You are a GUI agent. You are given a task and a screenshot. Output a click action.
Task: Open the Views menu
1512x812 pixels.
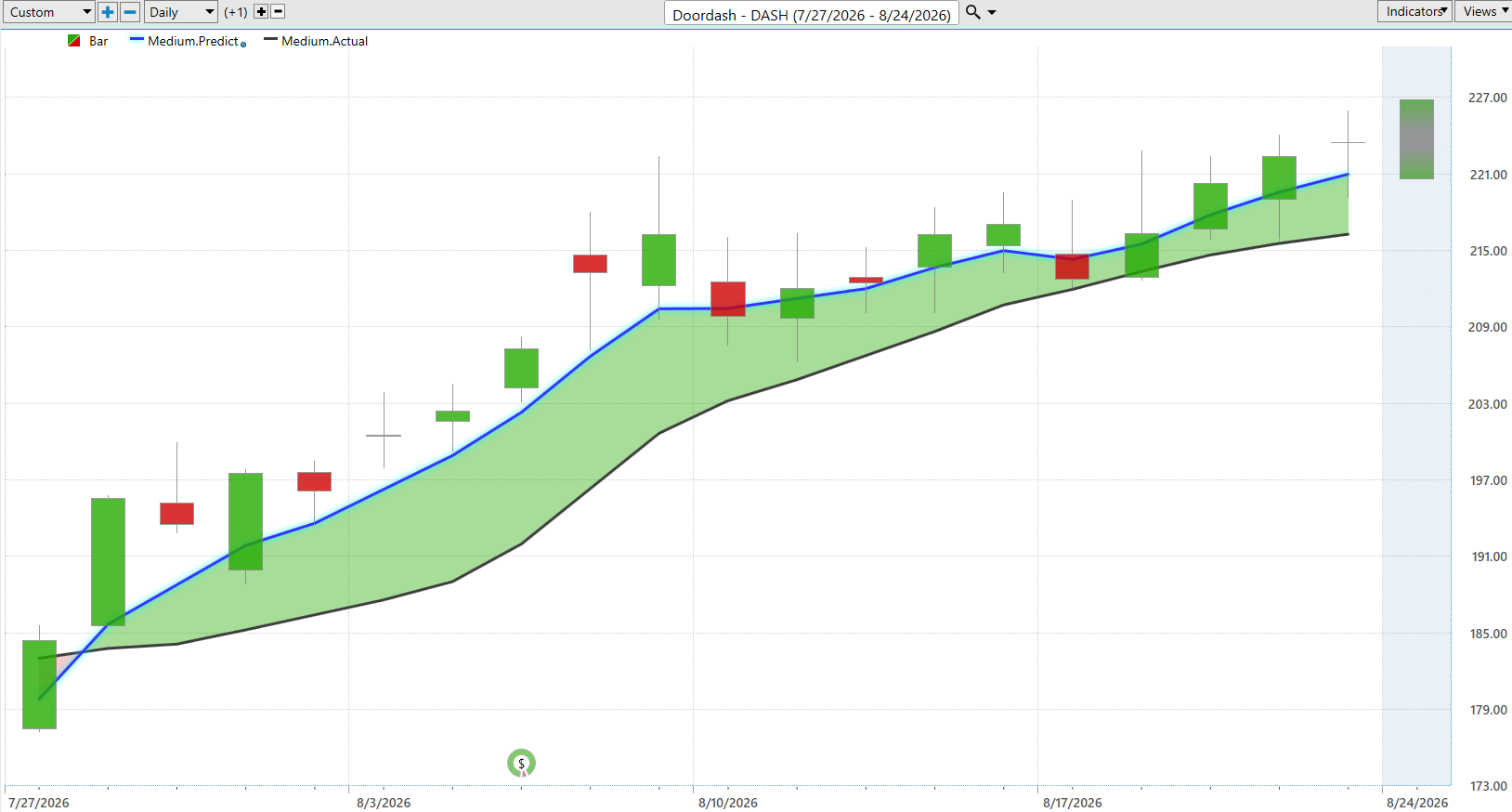(1483, 11)
